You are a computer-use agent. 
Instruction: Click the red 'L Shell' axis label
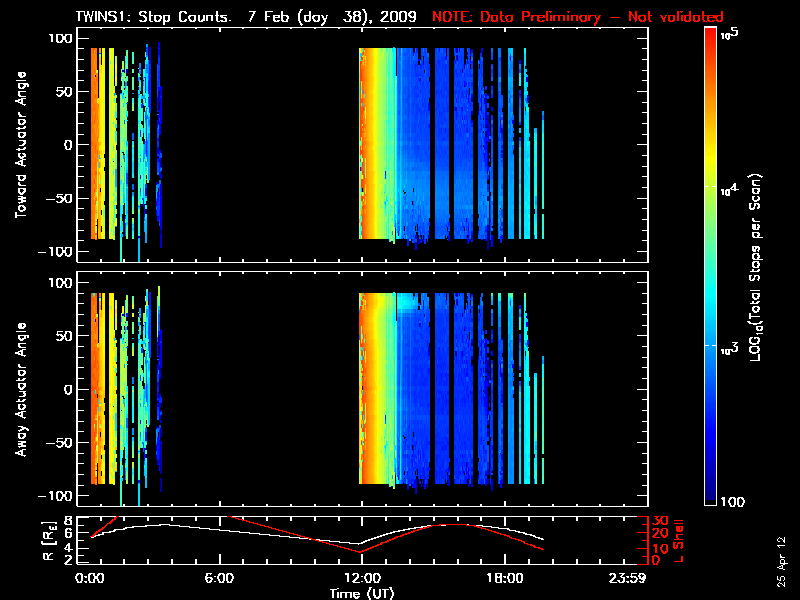click(x=681, y=540)
